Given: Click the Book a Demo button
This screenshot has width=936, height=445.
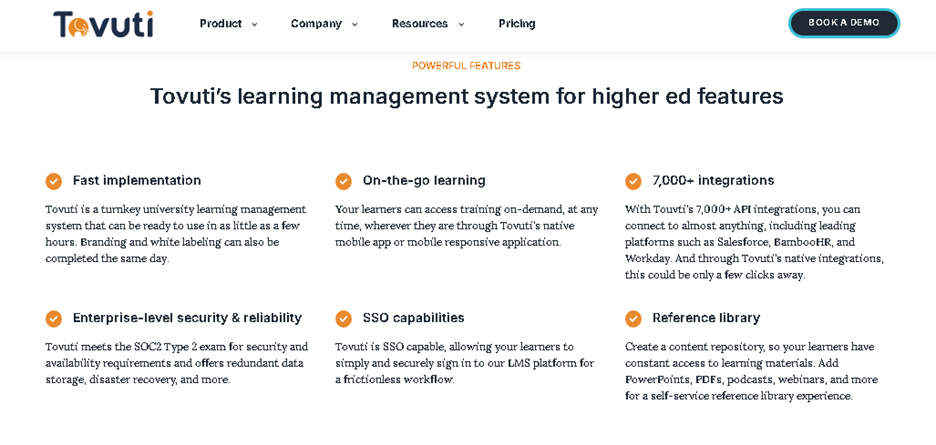Looking at the screenshot, I should [844, 23].
